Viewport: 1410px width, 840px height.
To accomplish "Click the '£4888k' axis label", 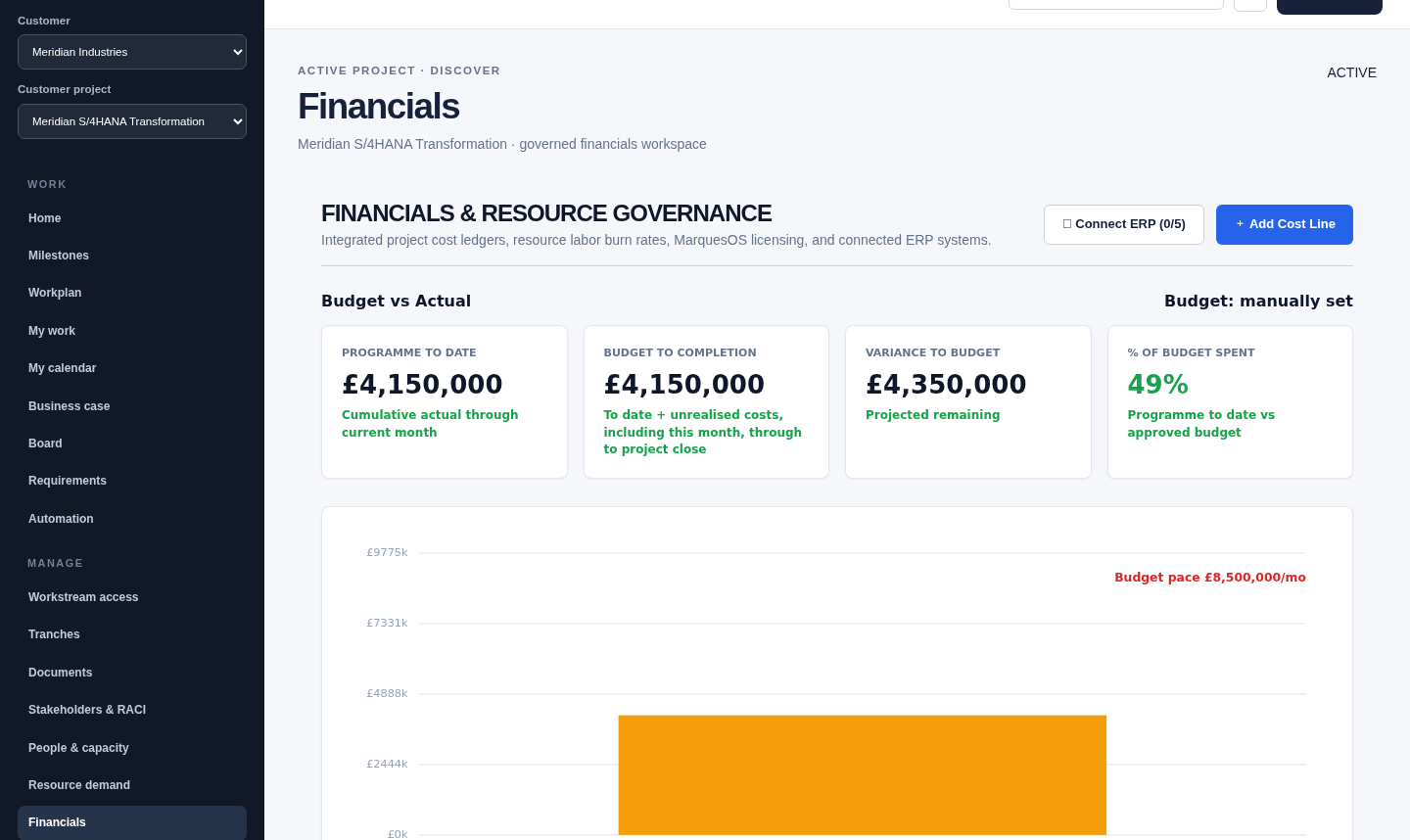I will tap(387, 694).
